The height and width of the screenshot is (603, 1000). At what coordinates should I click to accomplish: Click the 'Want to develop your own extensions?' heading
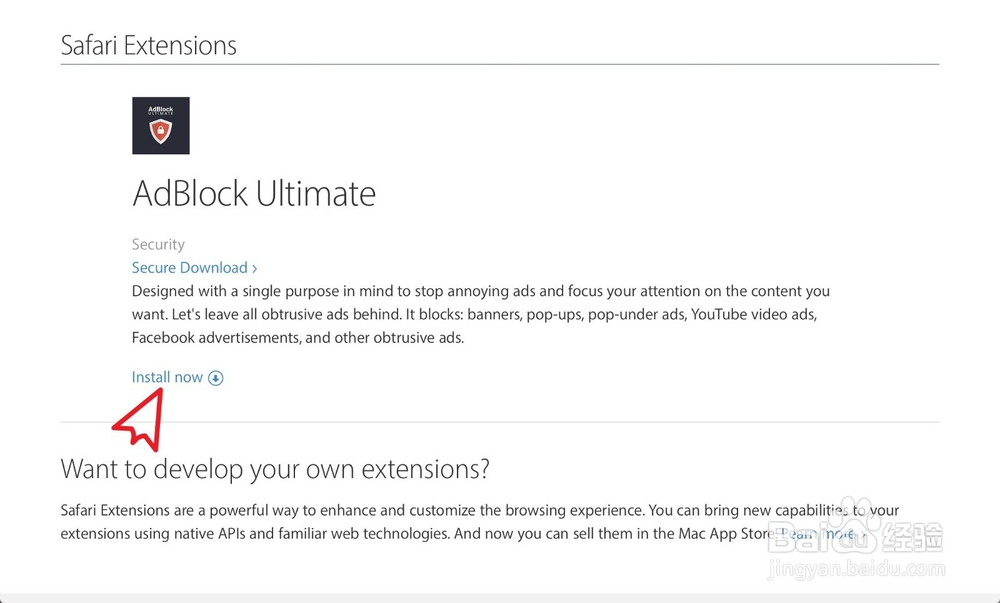coord(275,468)
